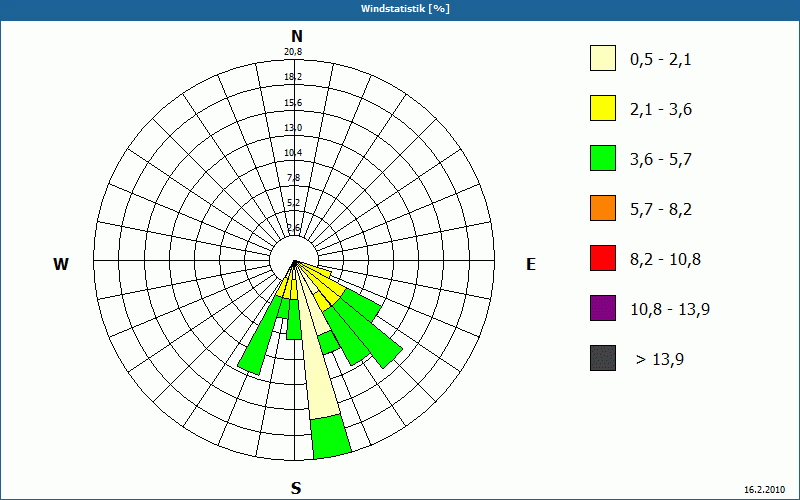The height and width of the screenshot is (500, 800).
Task: Click the legend label '10,8 - 13,9'
Action: coord(670,310)
